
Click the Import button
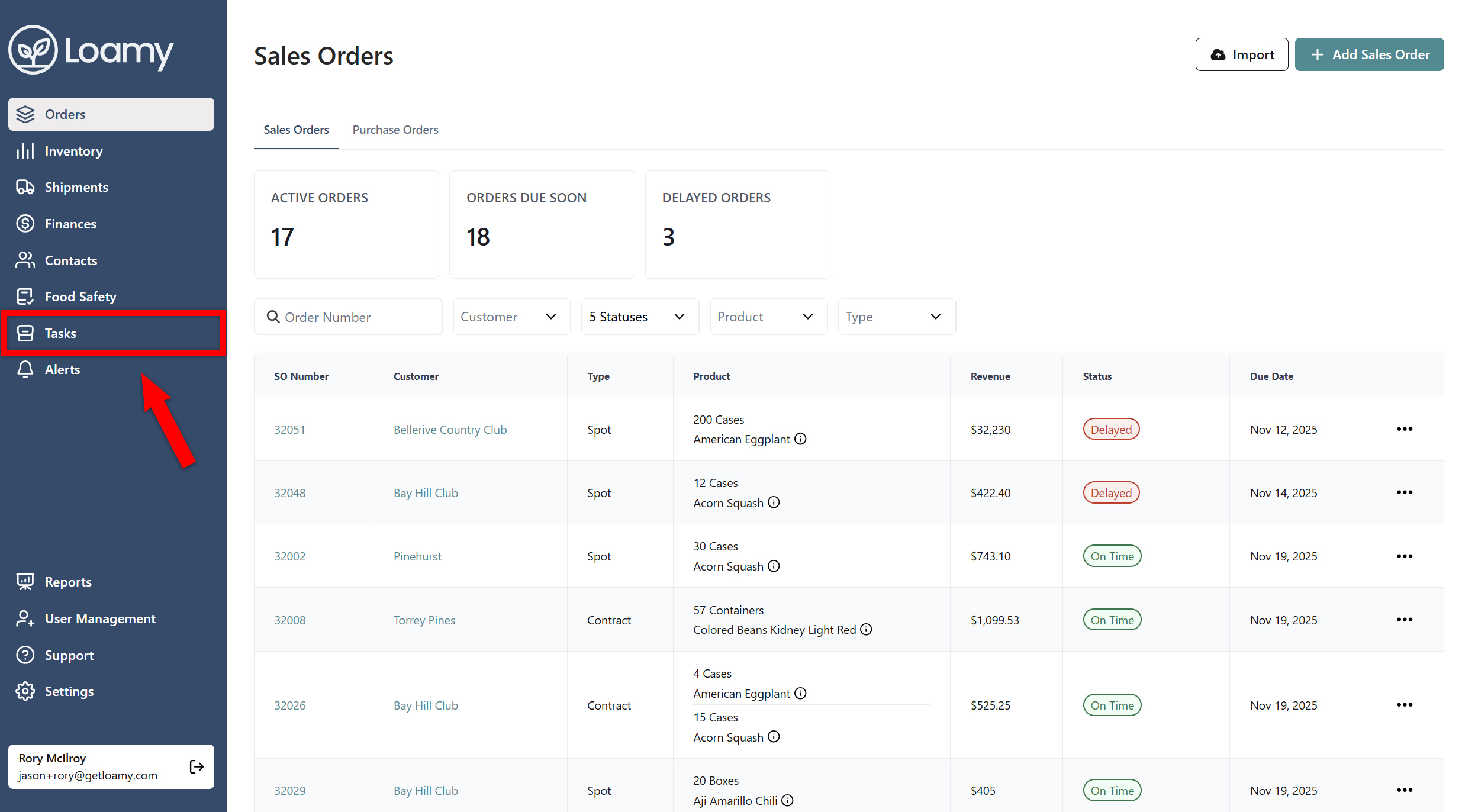tap(1241, 54)
